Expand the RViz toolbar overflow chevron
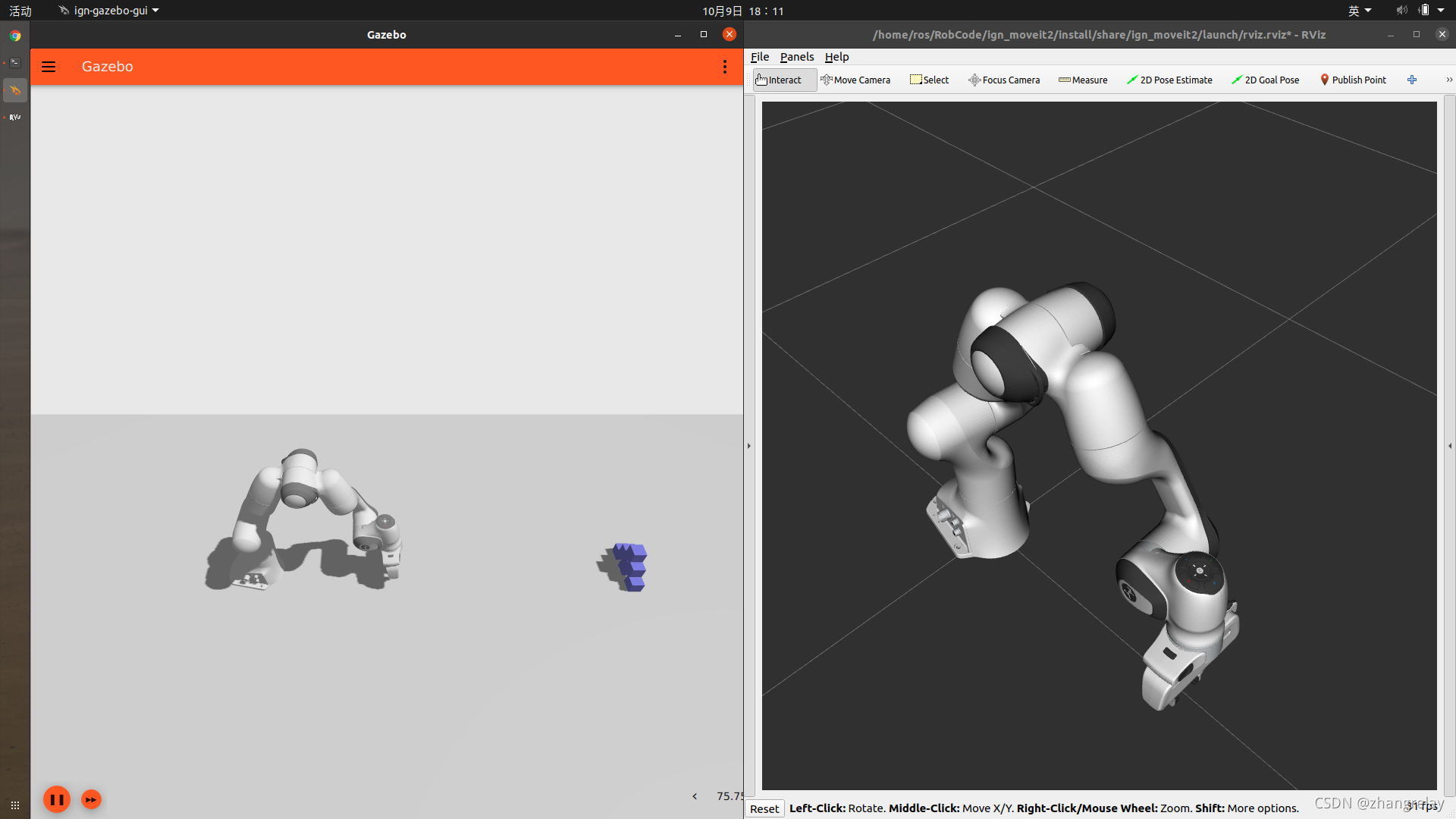Screen dimensions: 1456x819 click(x=1448, y=80)
